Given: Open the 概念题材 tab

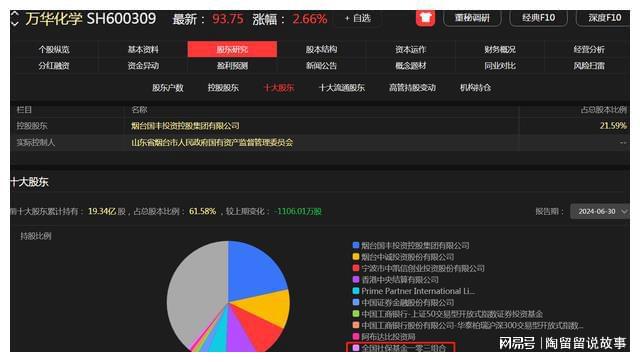Looking at the screenshot, I should tap(411, 66).
